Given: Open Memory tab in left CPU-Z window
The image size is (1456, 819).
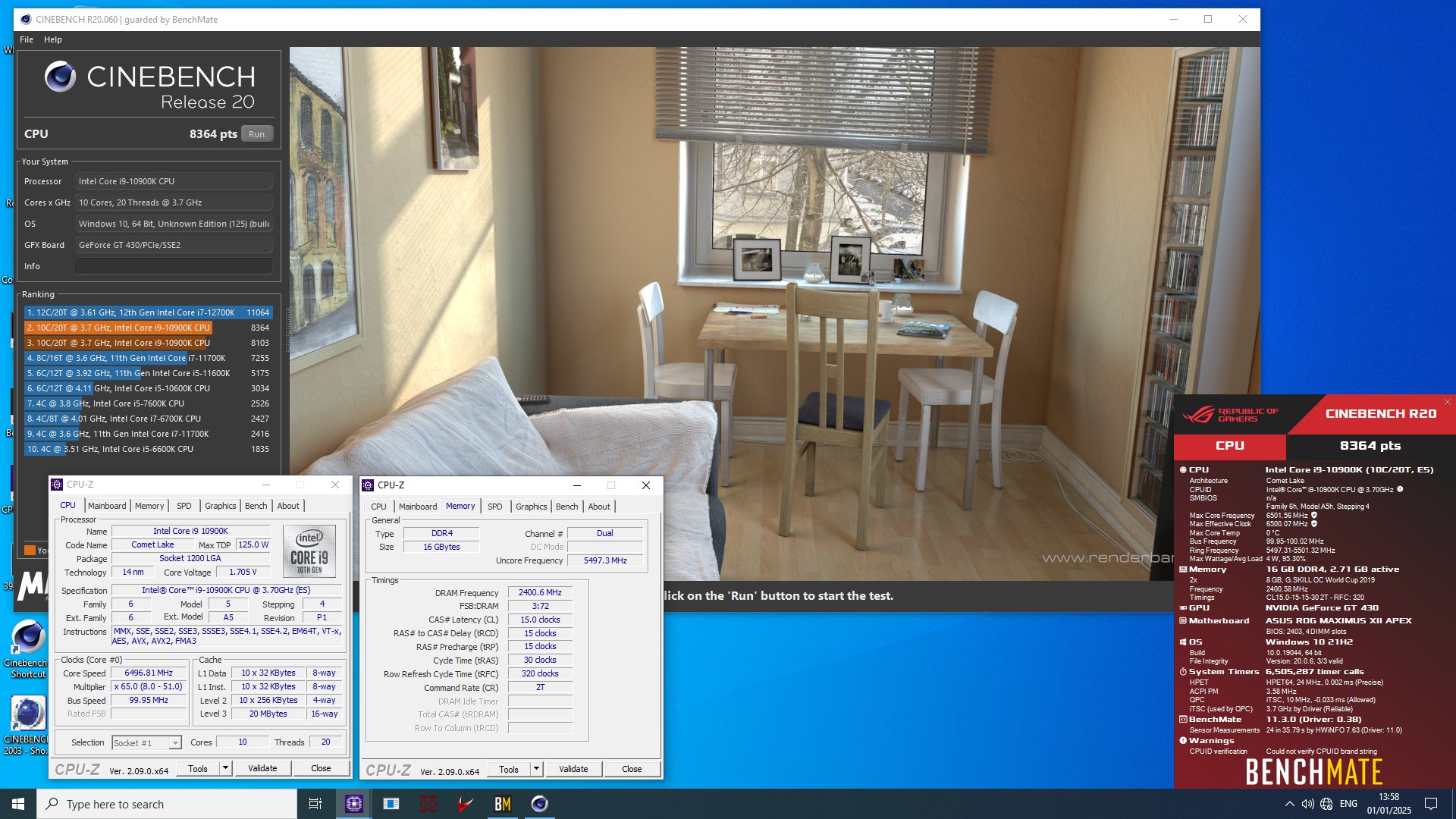Looking at the screenshot, I should tap(149, 506).
